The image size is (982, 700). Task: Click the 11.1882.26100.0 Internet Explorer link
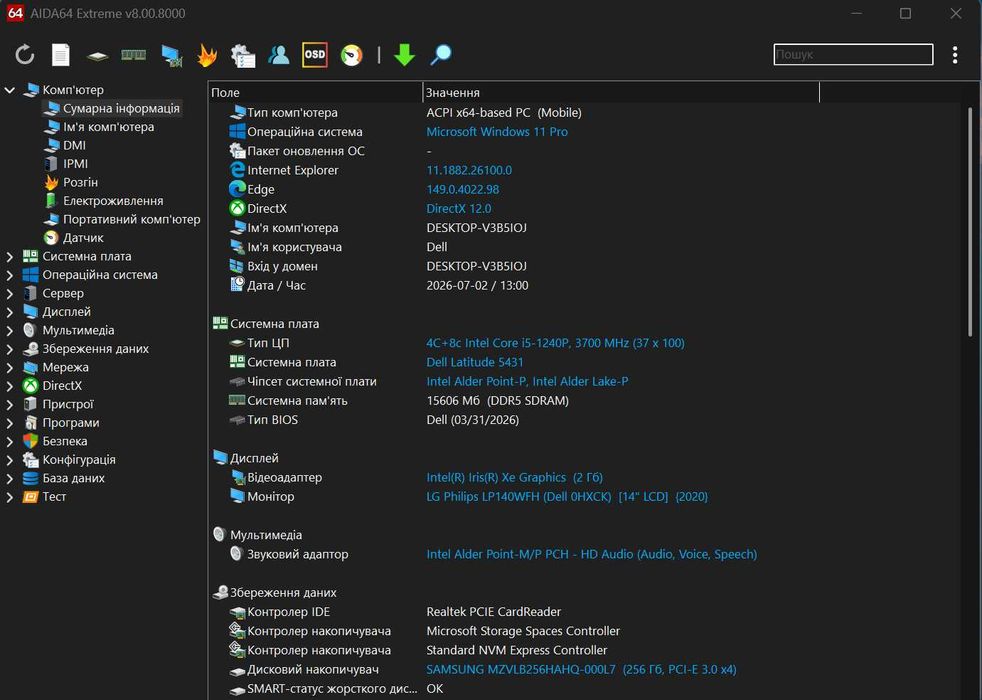point(469,170)
